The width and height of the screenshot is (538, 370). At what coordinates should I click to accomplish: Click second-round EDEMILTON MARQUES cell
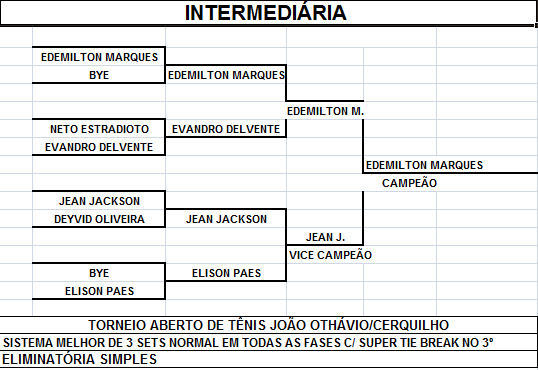point(226,75)
